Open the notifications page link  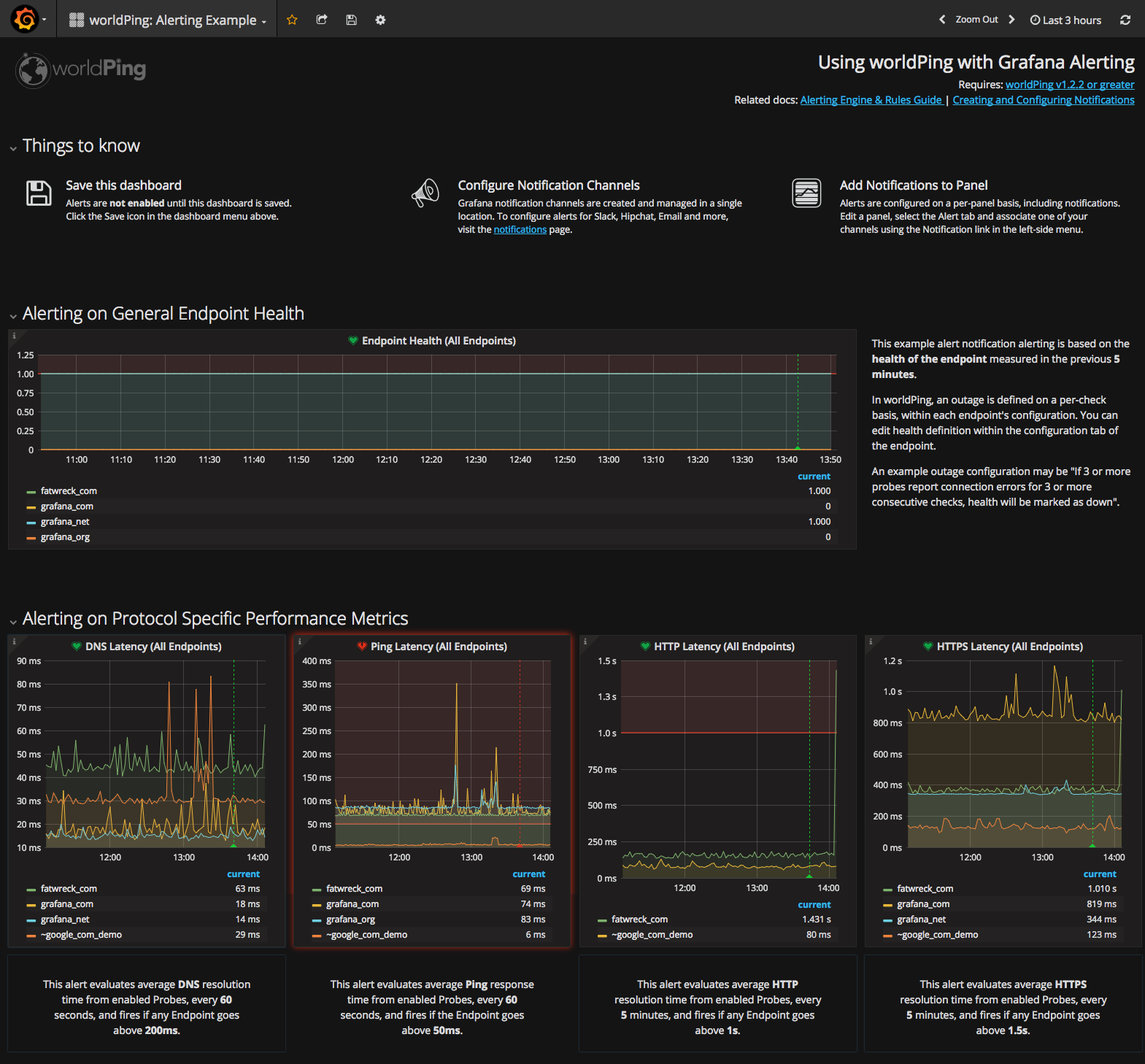[x=520, y=230]
